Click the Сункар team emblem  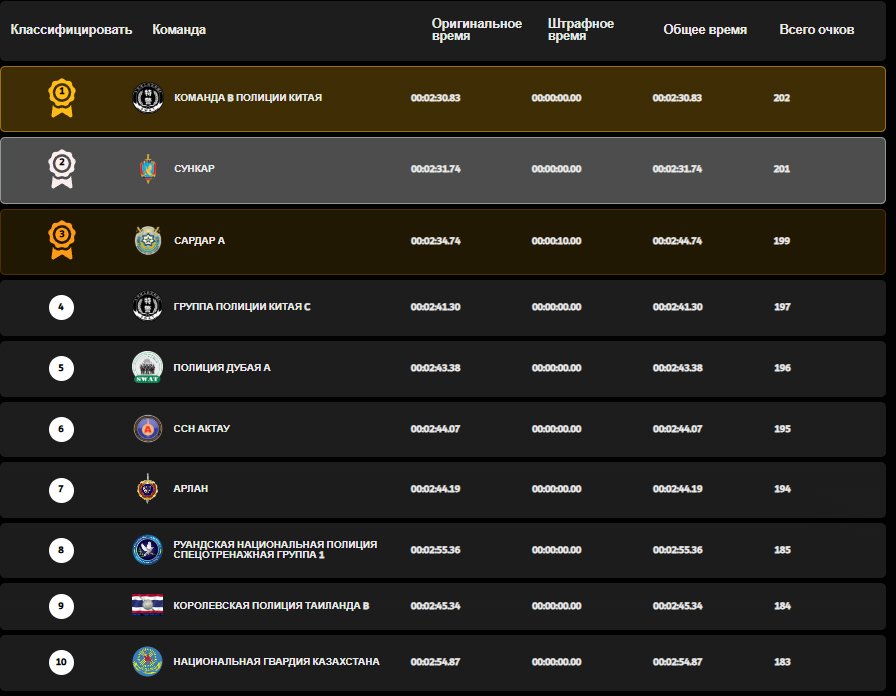click(x=147, y=169)
